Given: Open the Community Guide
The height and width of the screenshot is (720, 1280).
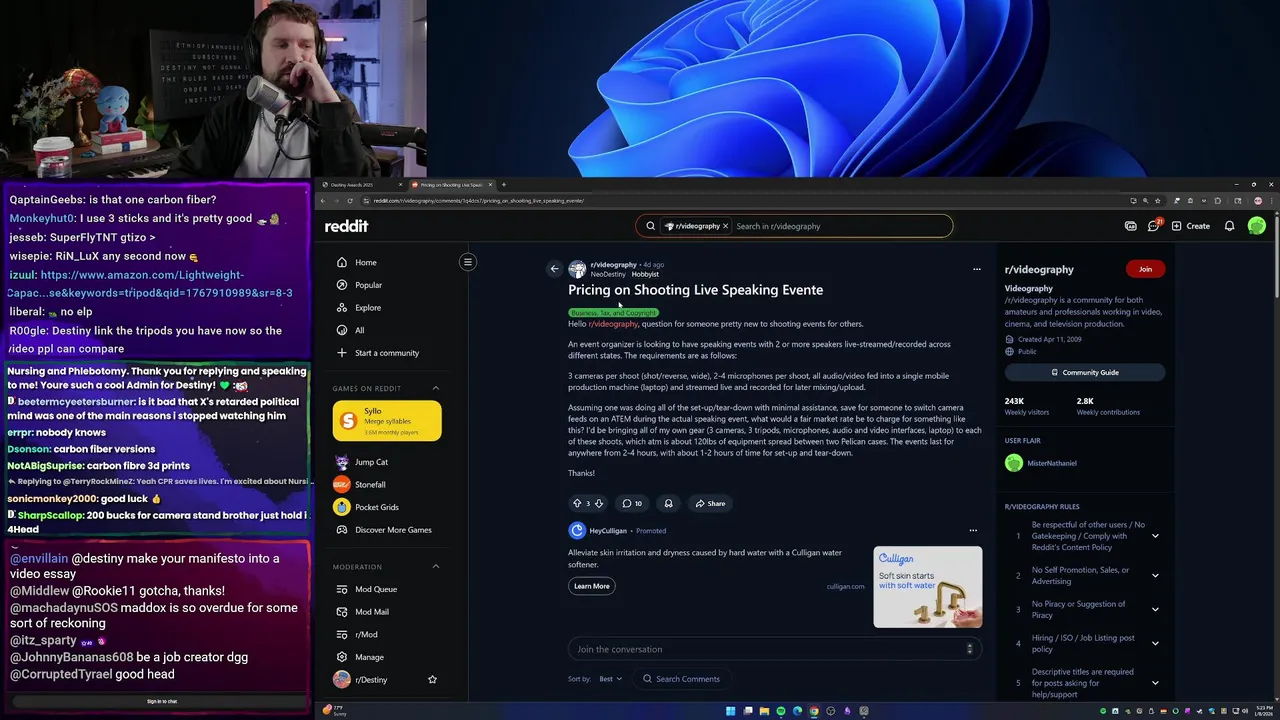Looking at the screenshot, I should tap(1085, 372).
